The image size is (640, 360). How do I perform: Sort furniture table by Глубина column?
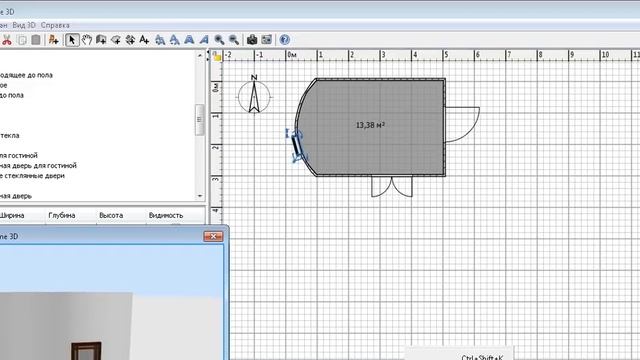point(62,215)
